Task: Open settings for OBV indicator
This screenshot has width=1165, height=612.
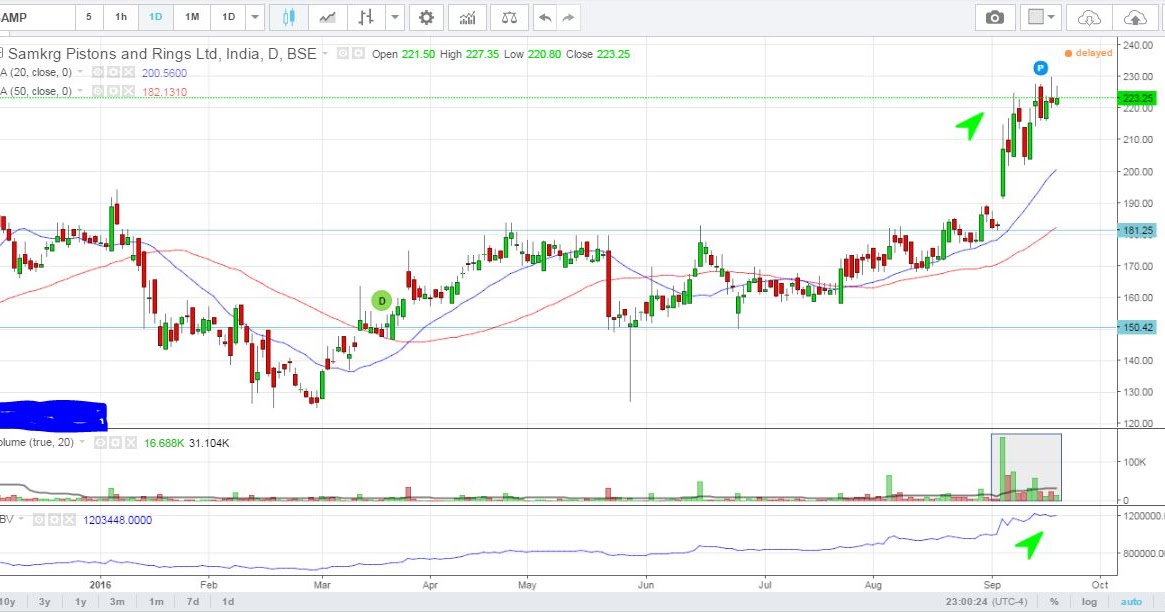Action: pyautogui.click(x=54, y=520)
